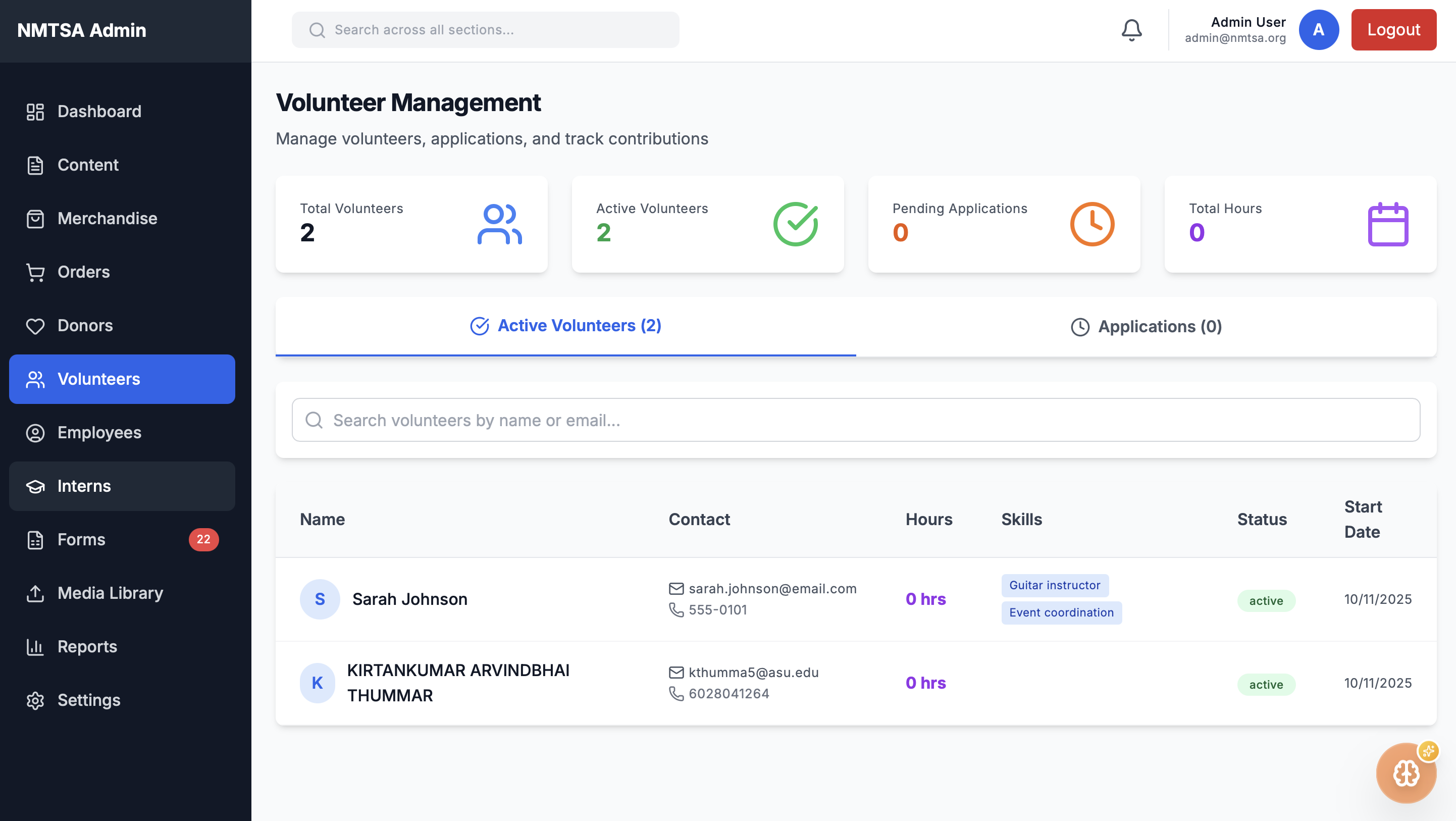Click the Total Volunteers people icon
Screen dimensions: 1456x821
(499, 225)
